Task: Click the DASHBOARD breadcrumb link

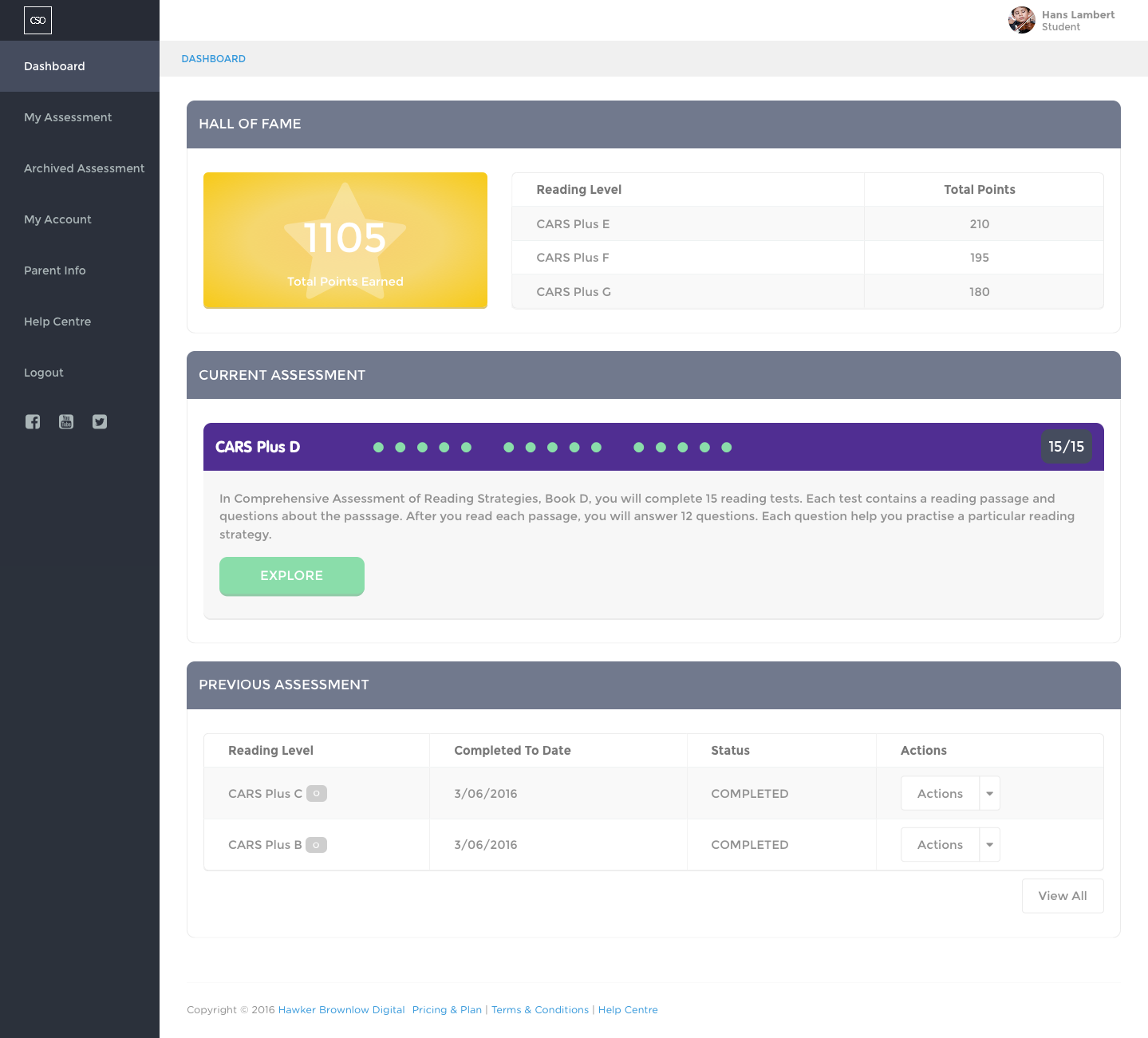Action: tap(213, 59)
